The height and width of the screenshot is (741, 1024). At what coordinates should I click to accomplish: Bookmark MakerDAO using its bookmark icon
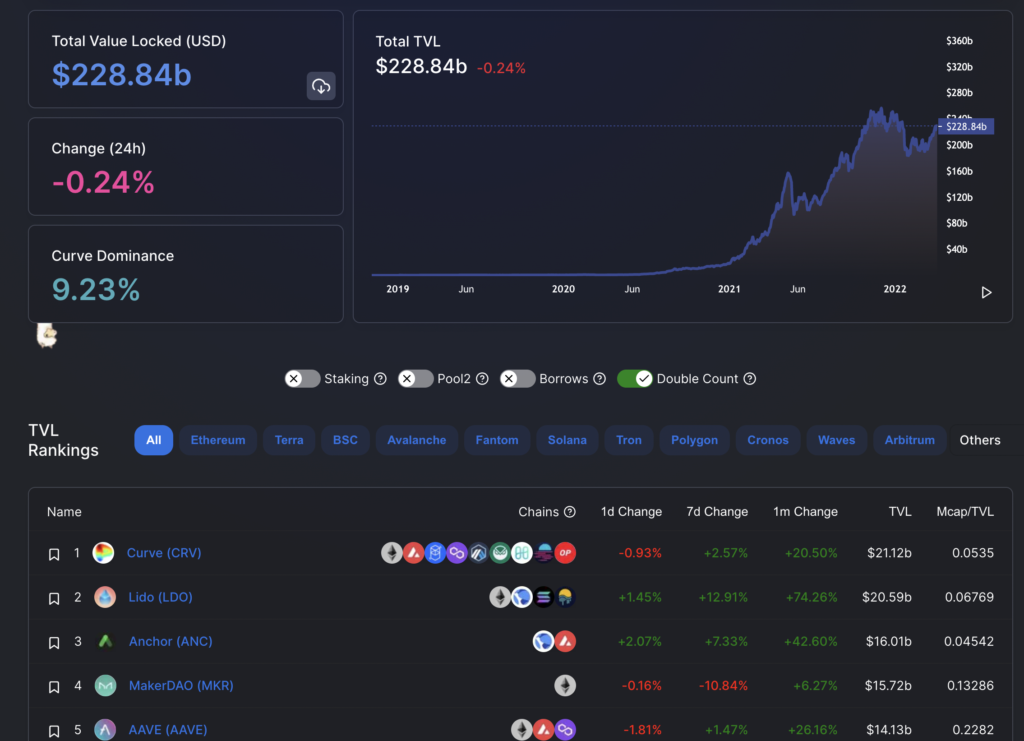click(x=54, y=686)
